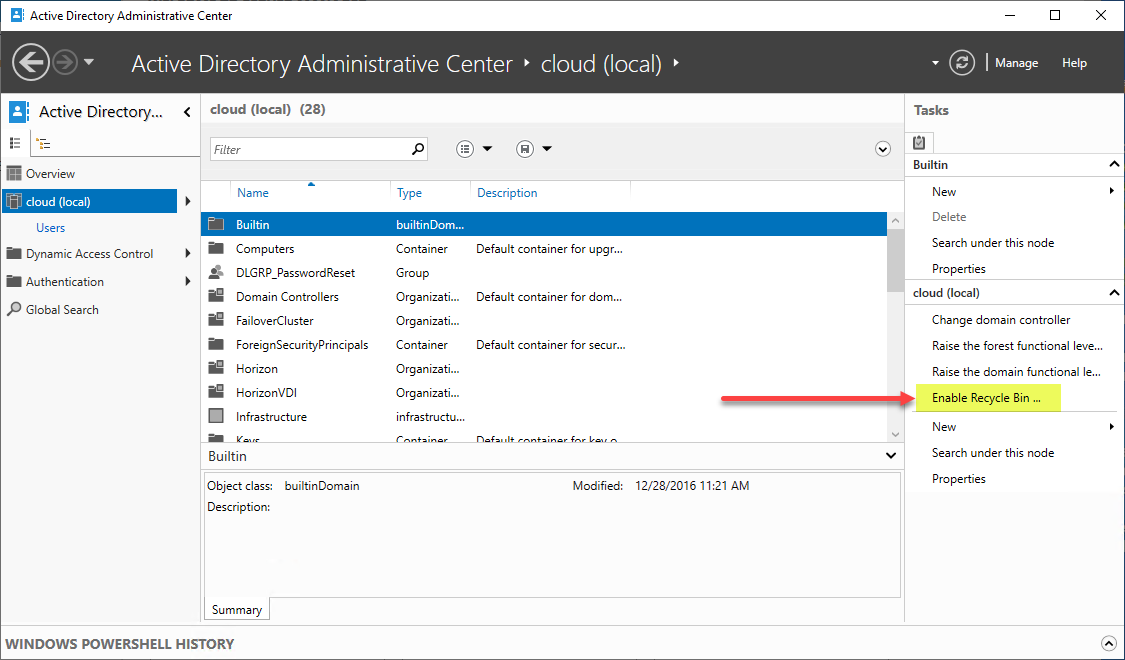Expand breadcrumb arrow after cloud (local)
The image size is (1125, 660).
click(x=676, y=63)
